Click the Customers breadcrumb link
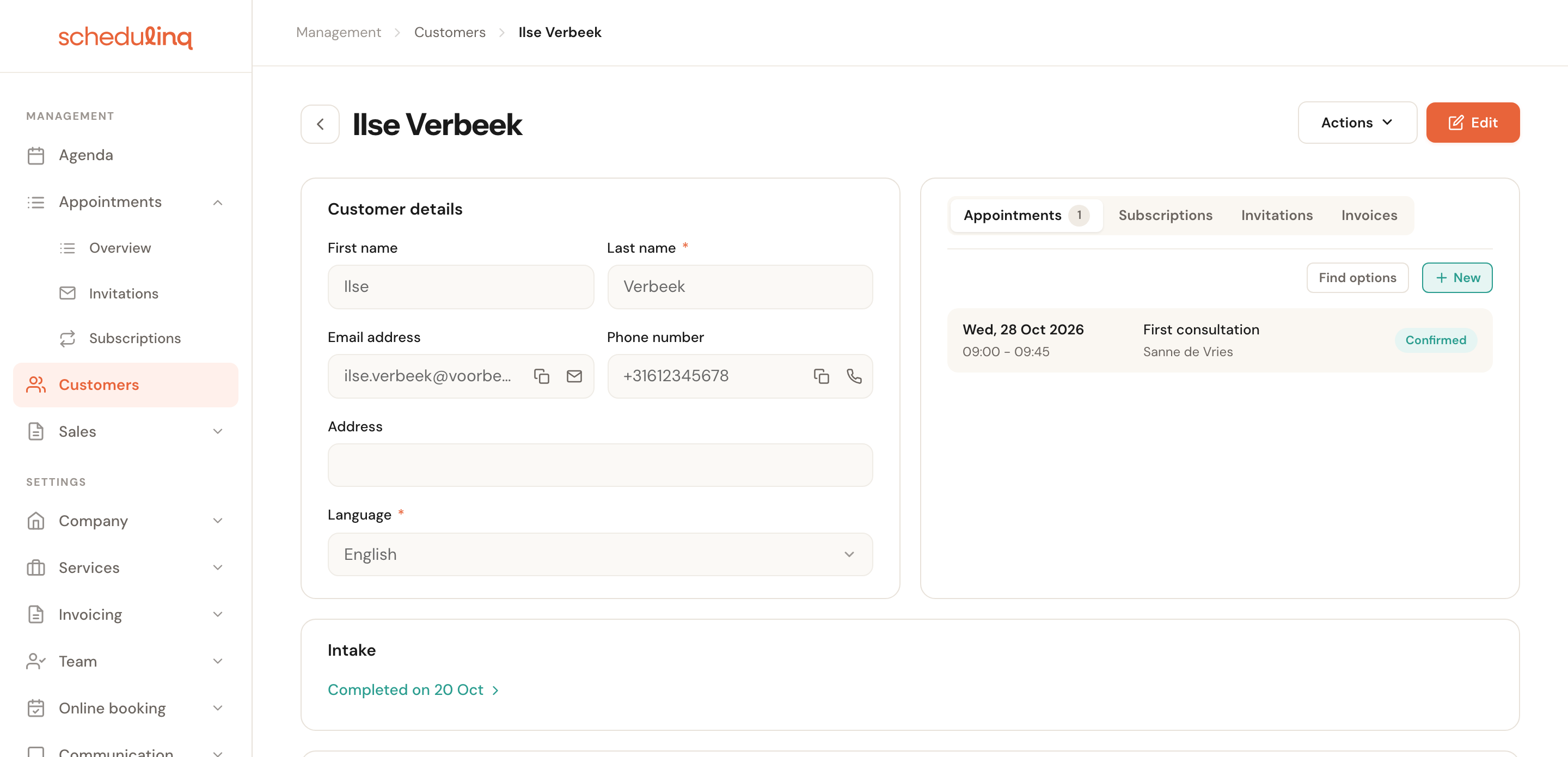This screenshot has width=1568, height=757. click(450, 32)
